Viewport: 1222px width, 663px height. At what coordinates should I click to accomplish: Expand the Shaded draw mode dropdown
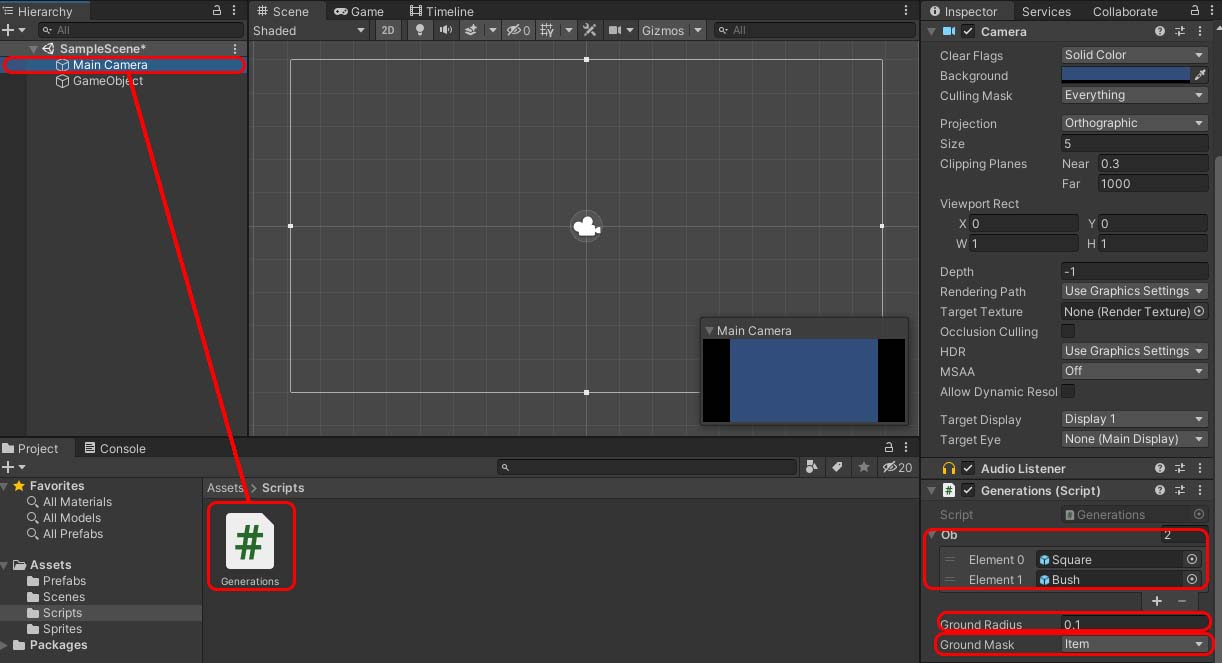click(x=309, y=30)
